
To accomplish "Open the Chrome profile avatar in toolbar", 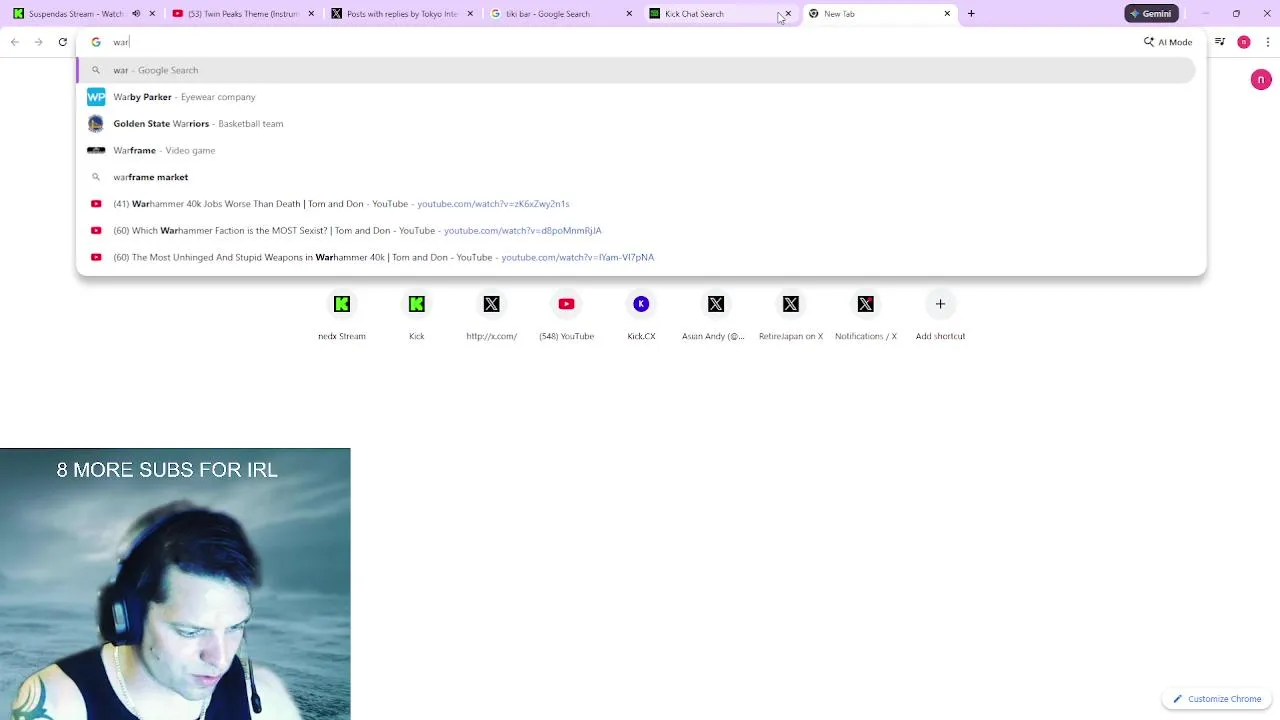I will click(x=1244, y=42).
